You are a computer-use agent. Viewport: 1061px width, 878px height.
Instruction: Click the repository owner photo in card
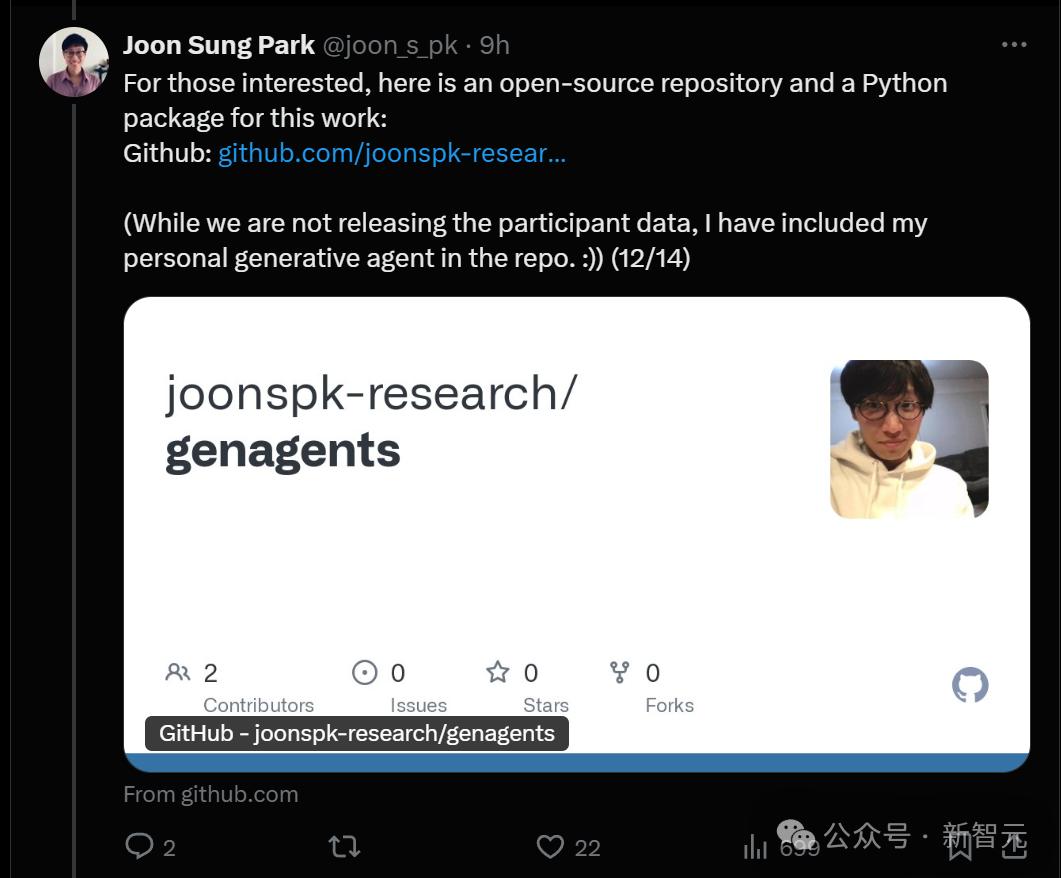pos(909,439)
